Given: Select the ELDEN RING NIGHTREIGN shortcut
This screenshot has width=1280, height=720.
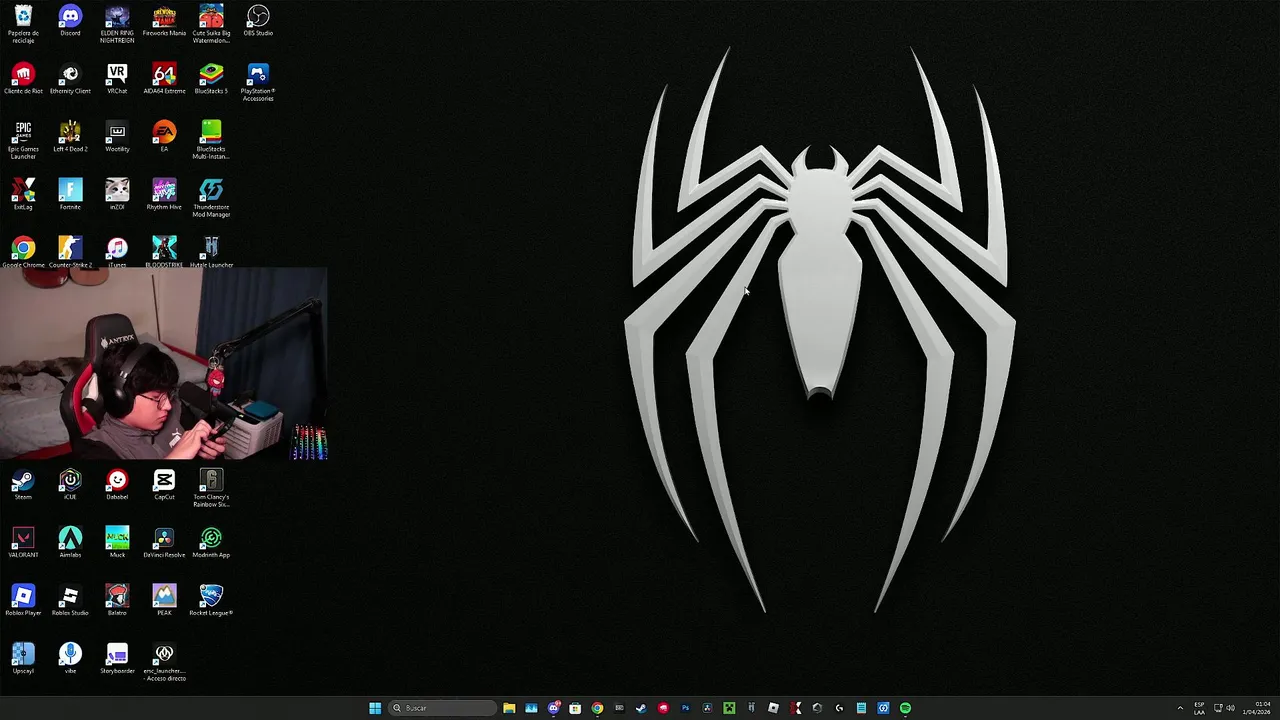Looking at the screenshot, I should pos(117,24).
